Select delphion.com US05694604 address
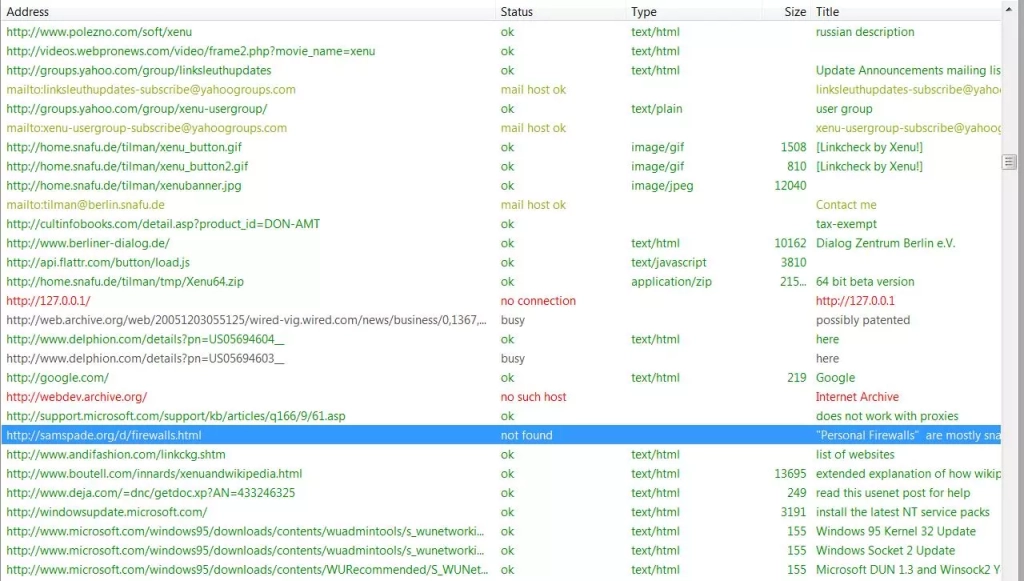Image resolution: width=1024 pixels, height=581 pixels. (x=145, y=339)
